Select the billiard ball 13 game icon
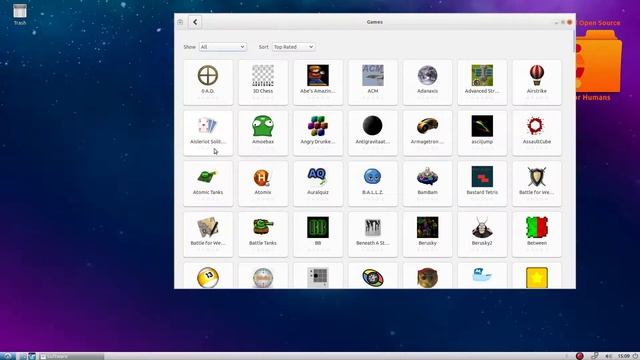Image resolution: width=640 pixels, height=360 pixels. tap(208, 278)
